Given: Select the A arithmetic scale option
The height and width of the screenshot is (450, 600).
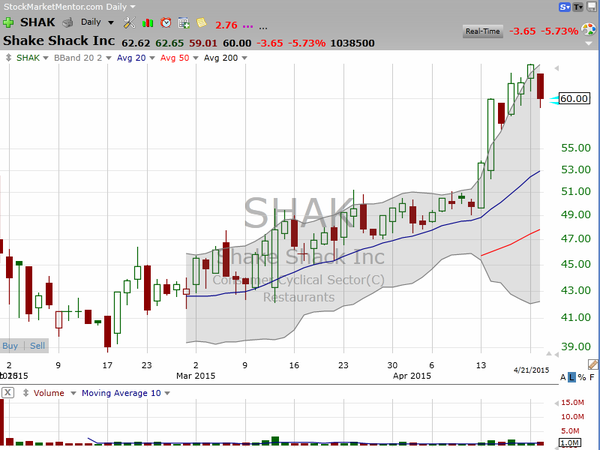Looking at the screenshot, I should click(x=563, y=377).
